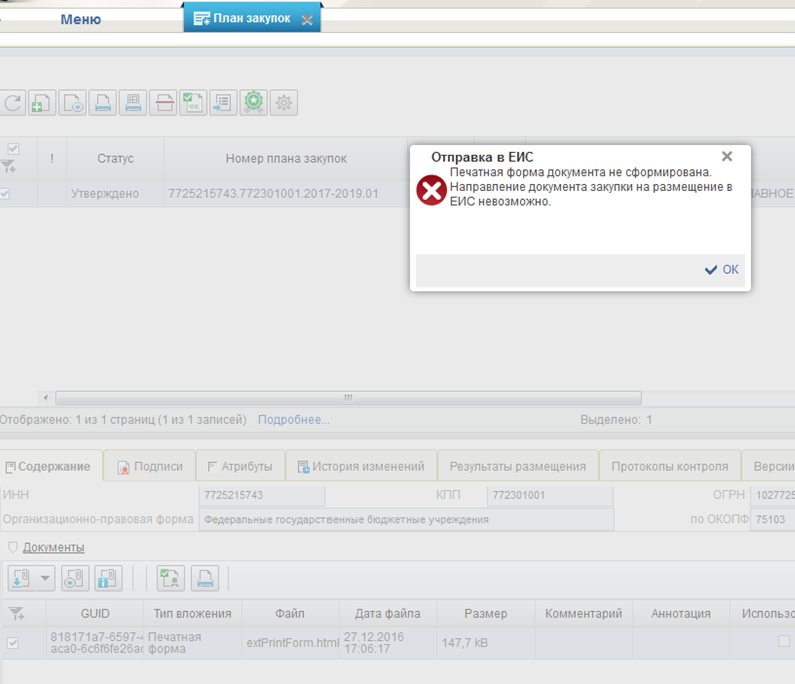Click the green certificate badge icon

(254, 102)
